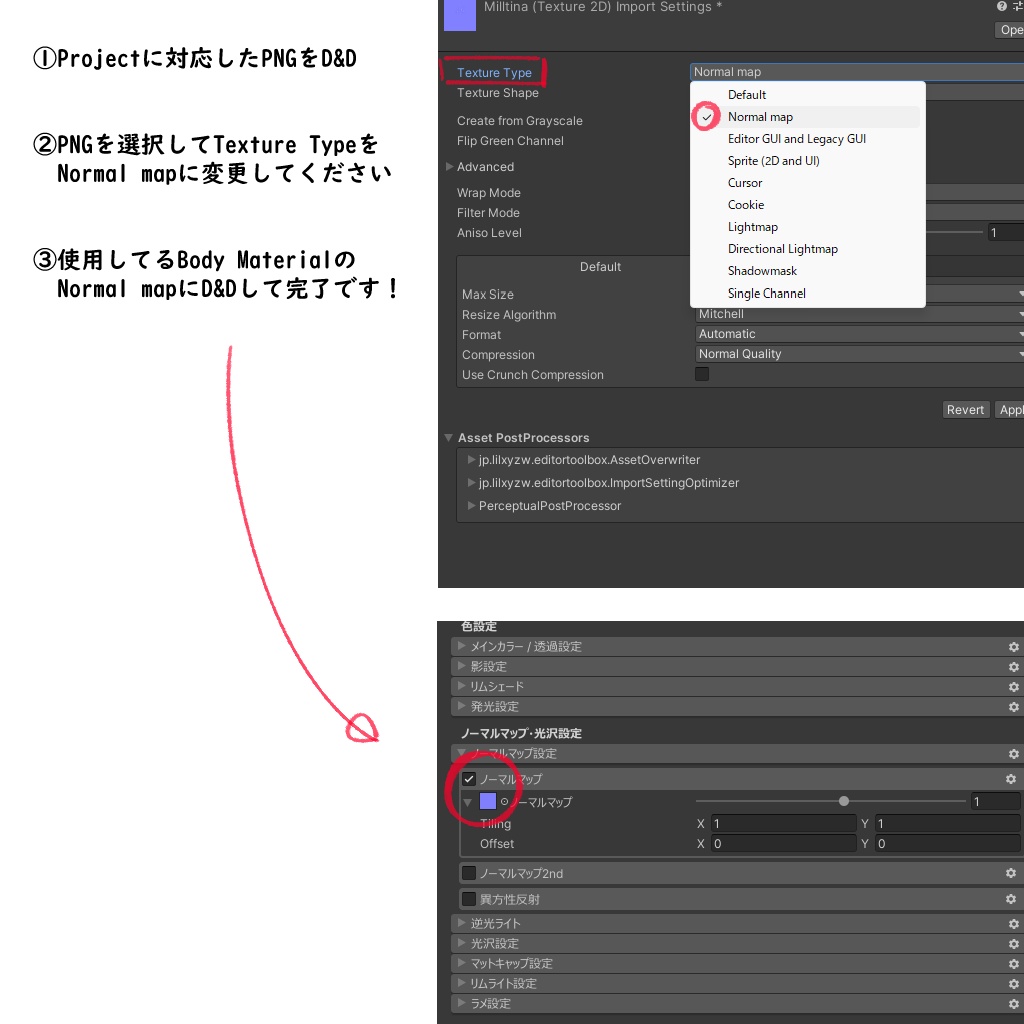The image size is (1024, 1024).
Task: Select Sprite (2D and UI) texture type
Action: coord(773,161)
